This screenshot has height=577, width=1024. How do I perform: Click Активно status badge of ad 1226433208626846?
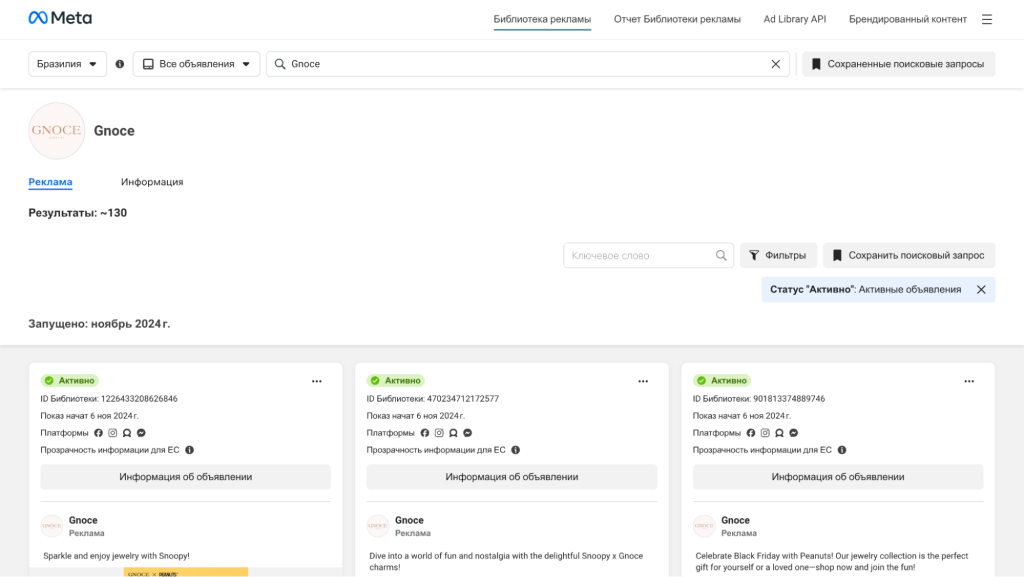(x=69, y=381)
